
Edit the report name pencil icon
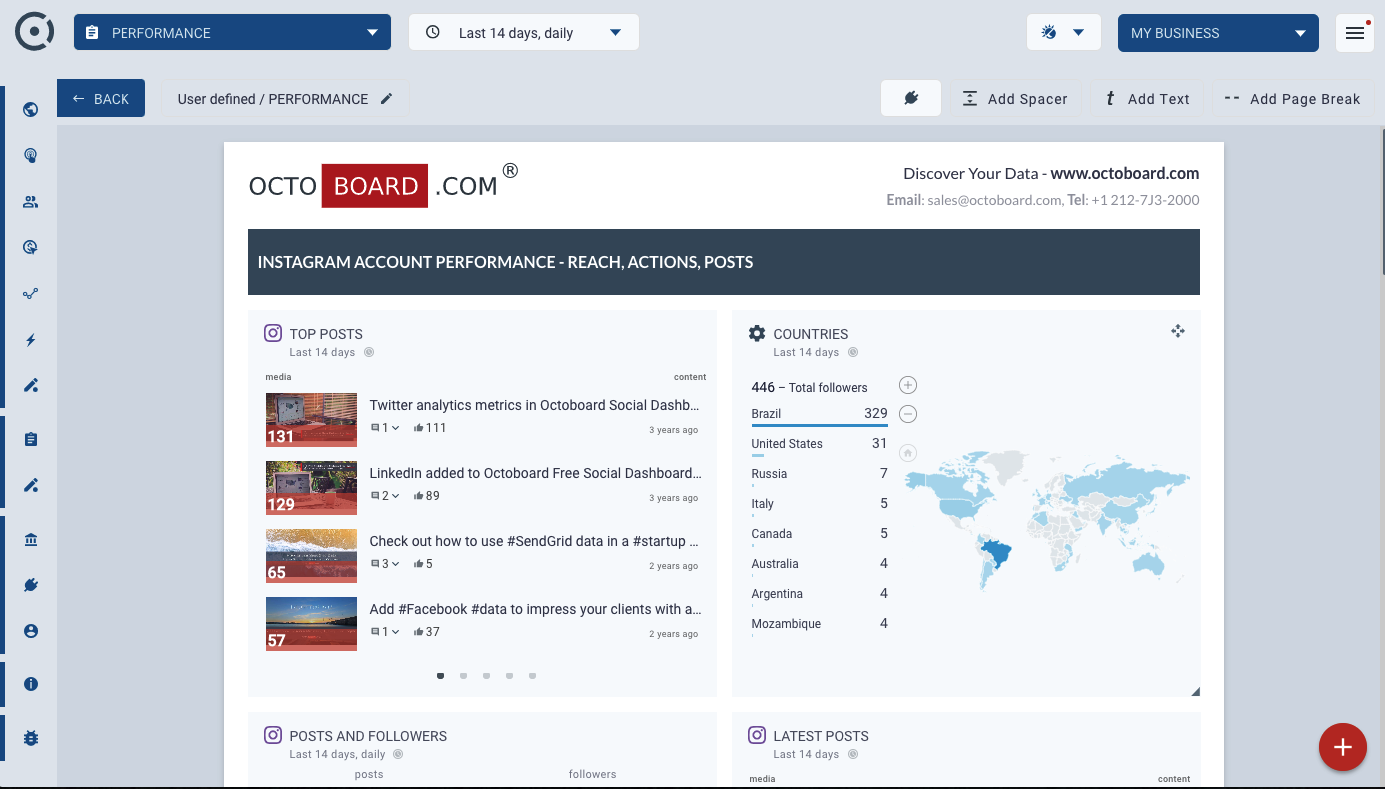tap(387, 99)
